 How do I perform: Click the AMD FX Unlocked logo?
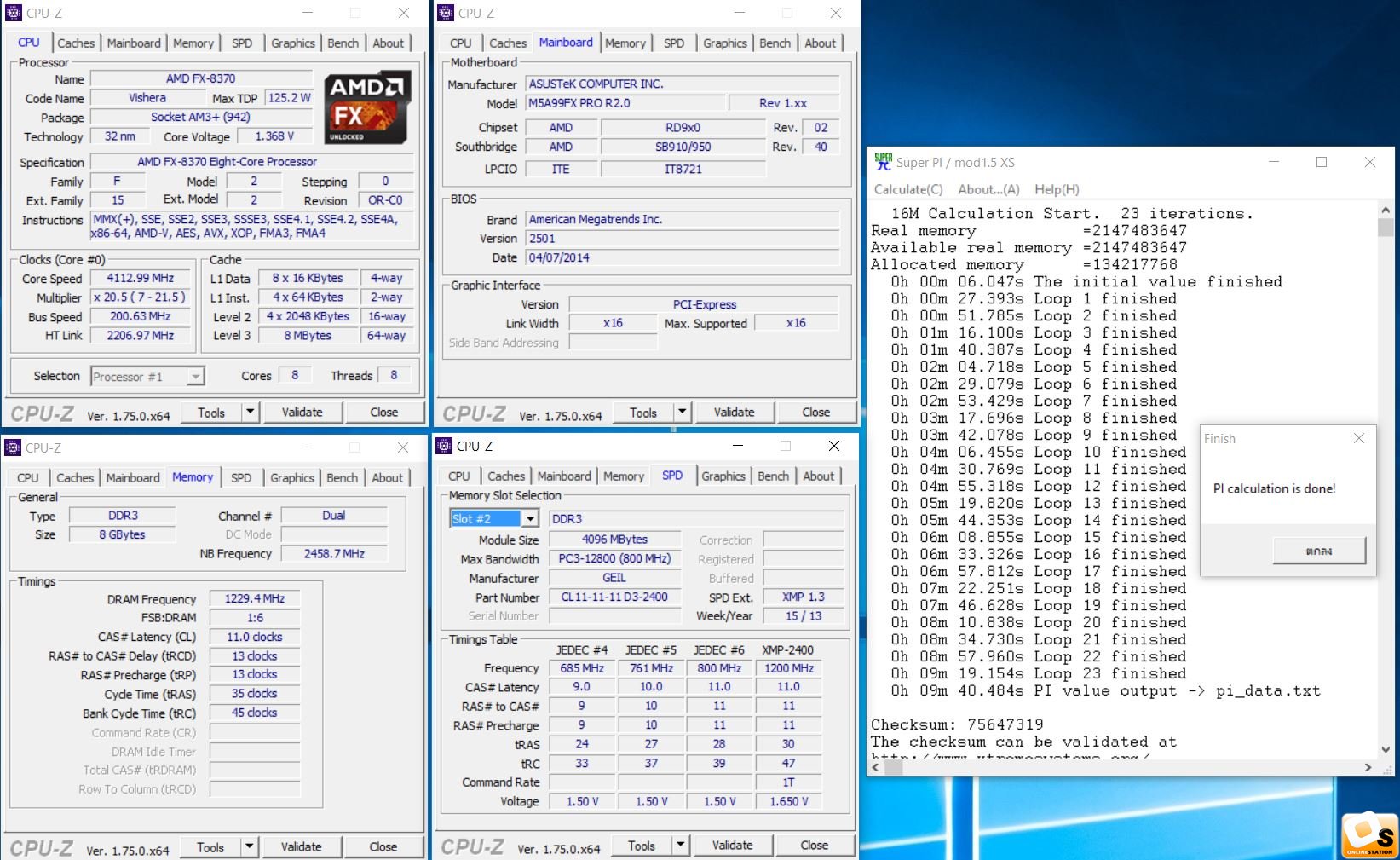pyautogui.click(x=369, y=107)
